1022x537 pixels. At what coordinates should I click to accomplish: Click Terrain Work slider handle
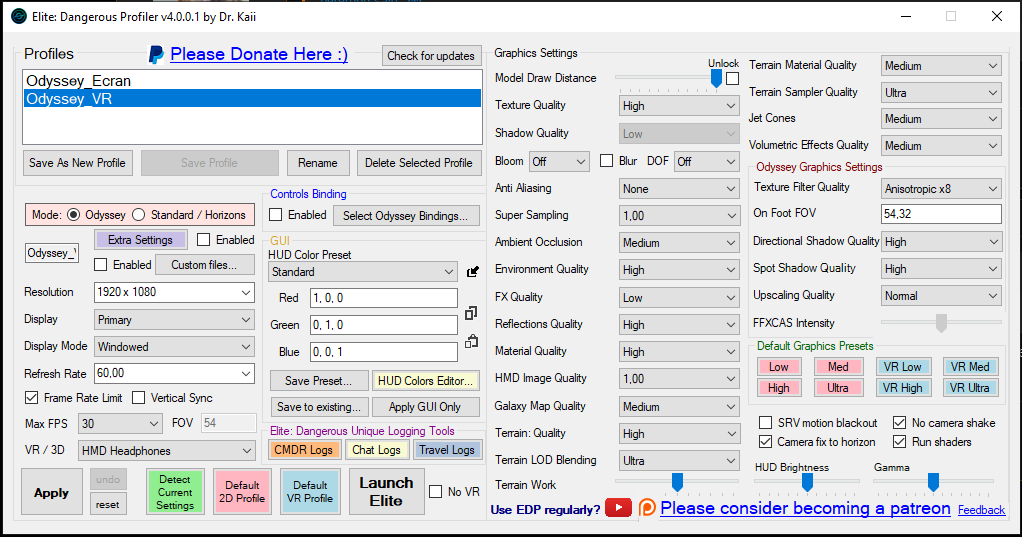click(x=677, y=482)
